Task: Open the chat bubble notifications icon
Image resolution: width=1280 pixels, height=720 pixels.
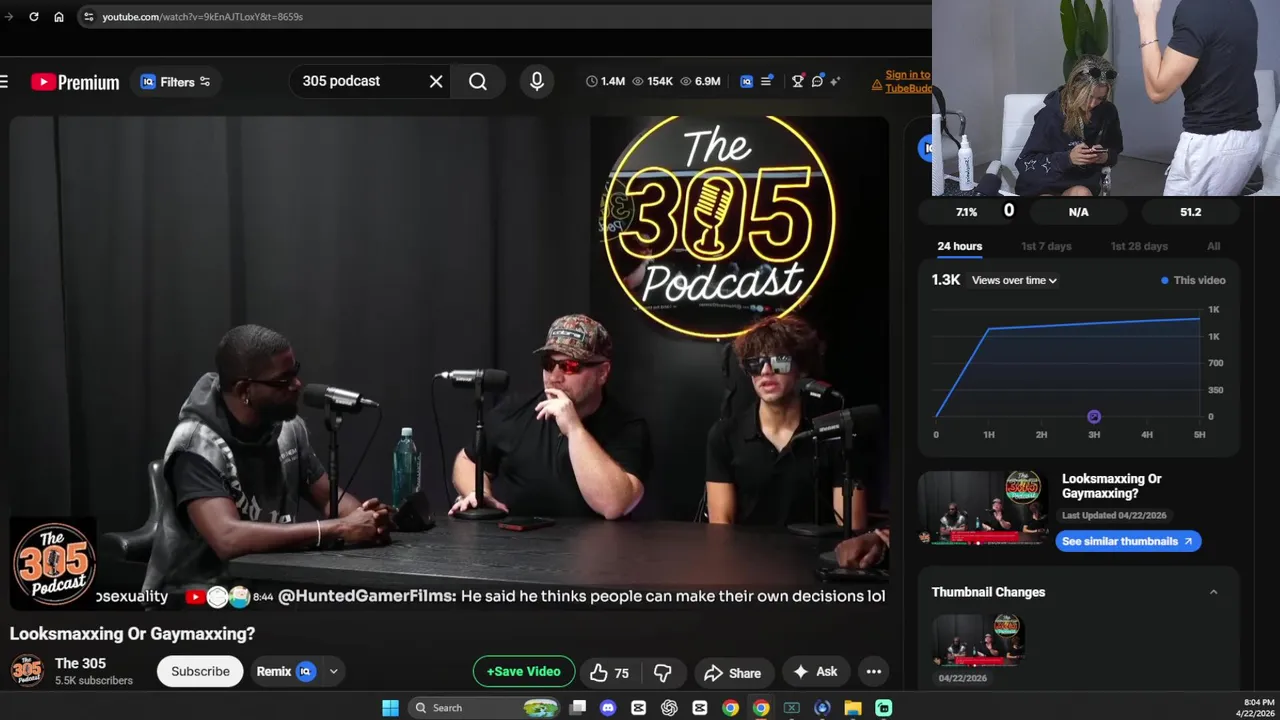Action: pyautogui.click(x=817, y=81)
